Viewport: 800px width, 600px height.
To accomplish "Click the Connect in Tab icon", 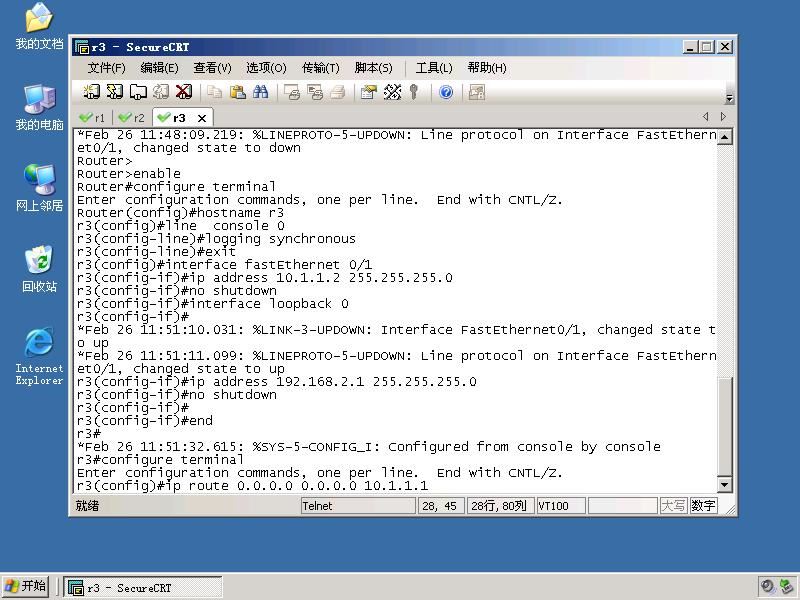I will (x=138, y=92).
